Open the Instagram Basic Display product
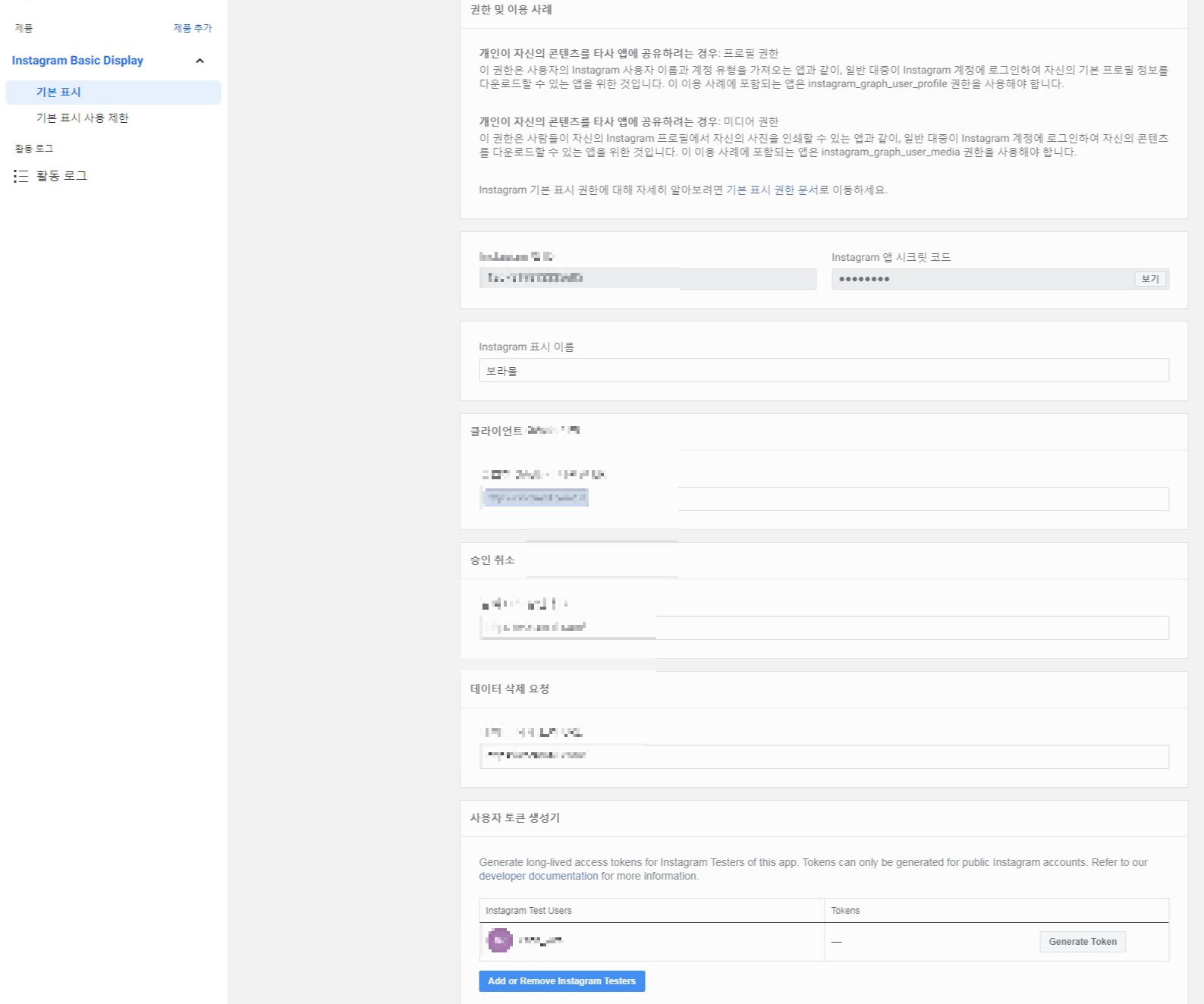This screenshot has height=1004, width=1204. coord(77,61)
